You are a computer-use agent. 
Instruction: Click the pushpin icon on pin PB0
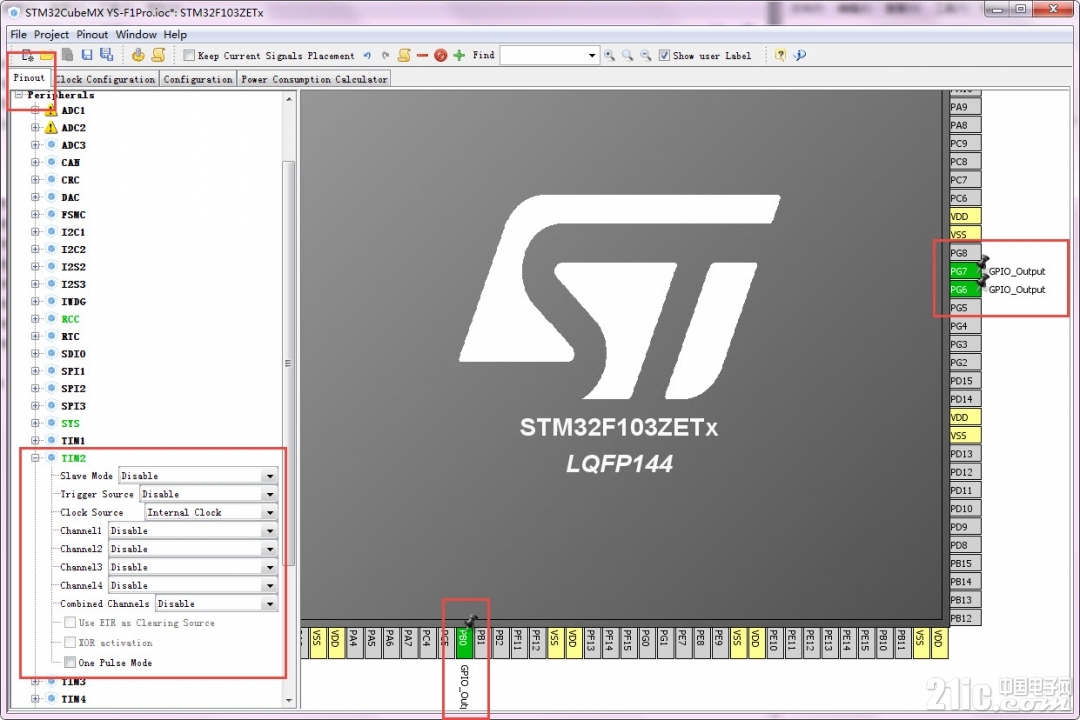(471, 621)
